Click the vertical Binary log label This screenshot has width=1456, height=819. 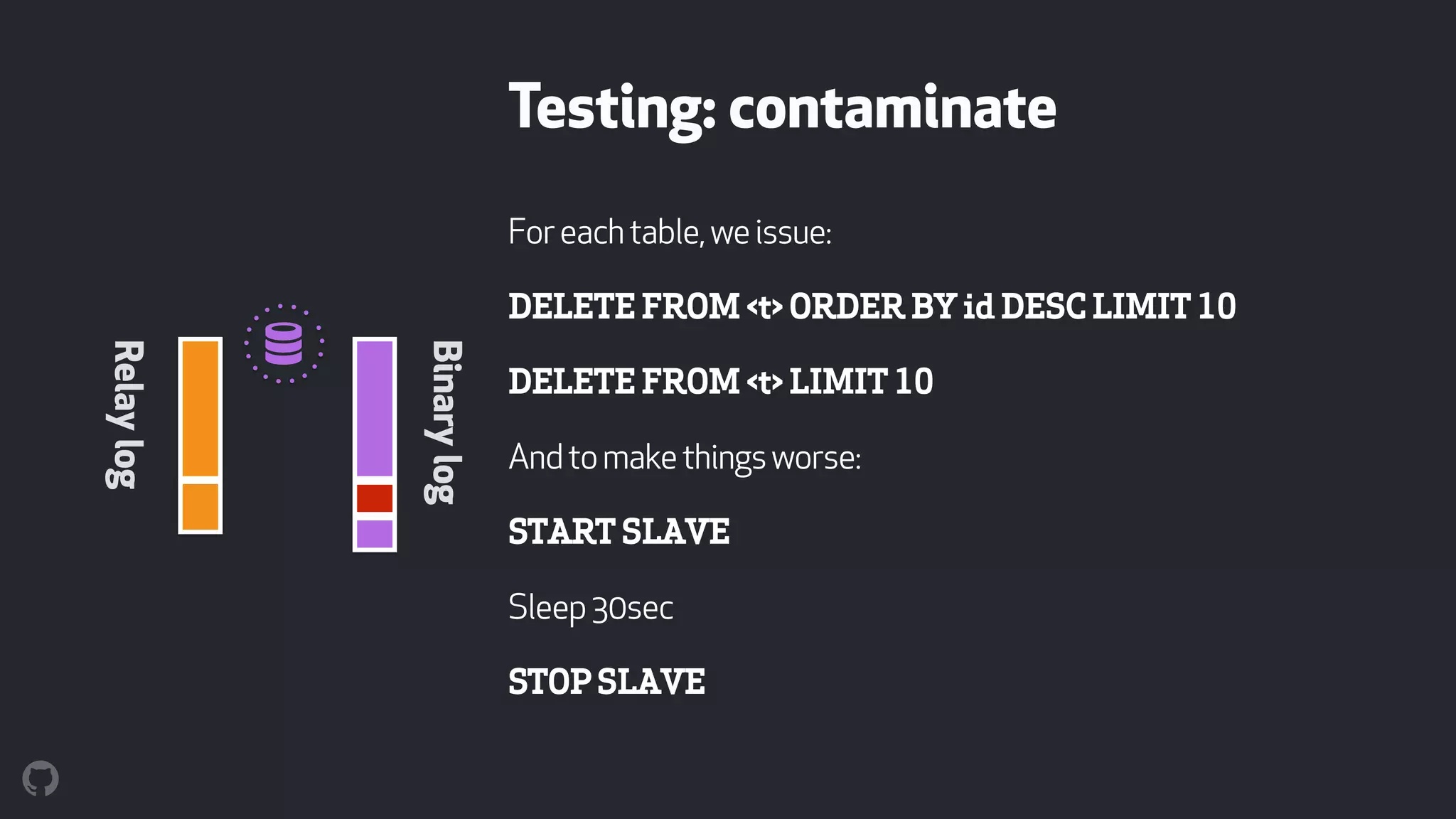click(444, 423)
